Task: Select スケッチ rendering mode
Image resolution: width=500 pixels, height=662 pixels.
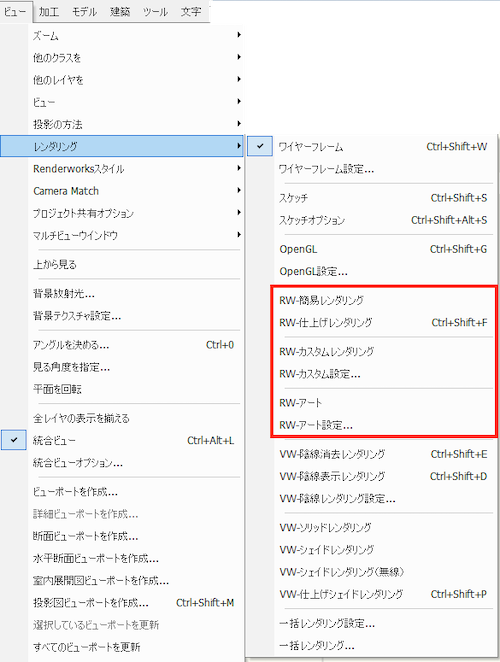Action: (385, 198)
